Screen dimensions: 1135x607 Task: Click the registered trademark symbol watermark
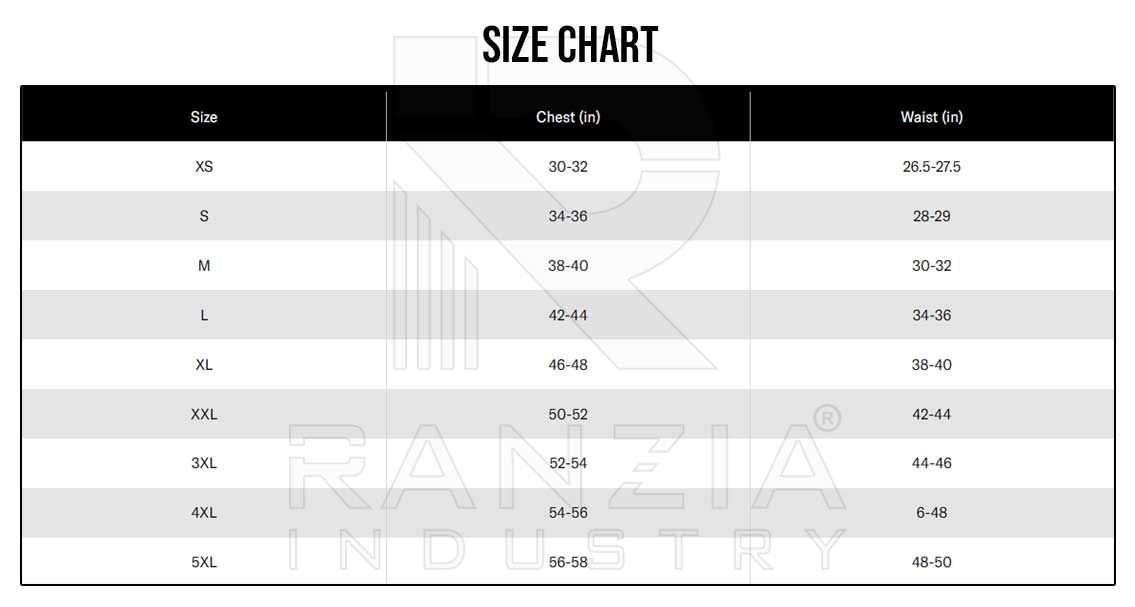click(827, 418)
